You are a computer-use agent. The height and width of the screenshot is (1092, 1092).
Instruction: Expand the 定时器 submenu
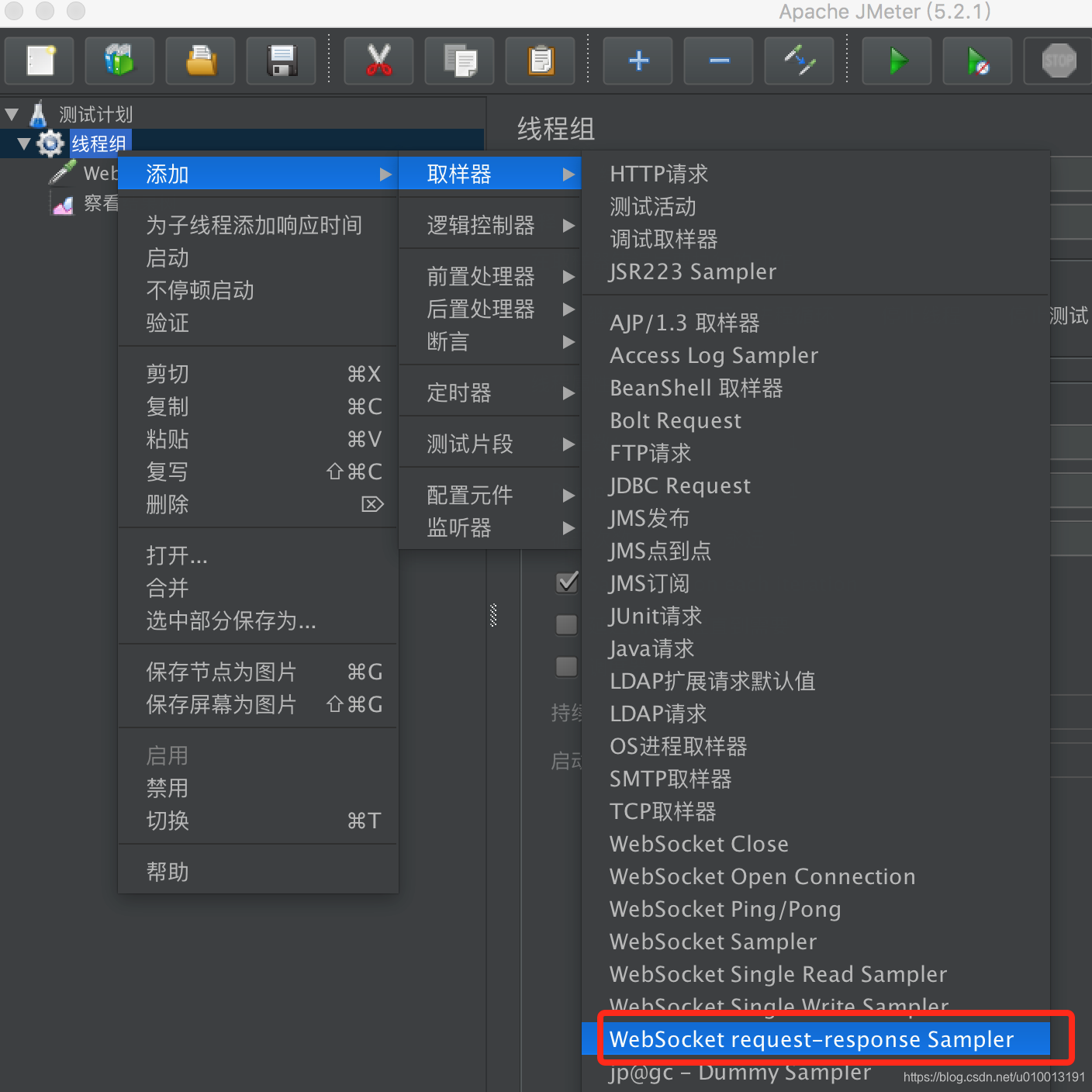tap(489, 393)
